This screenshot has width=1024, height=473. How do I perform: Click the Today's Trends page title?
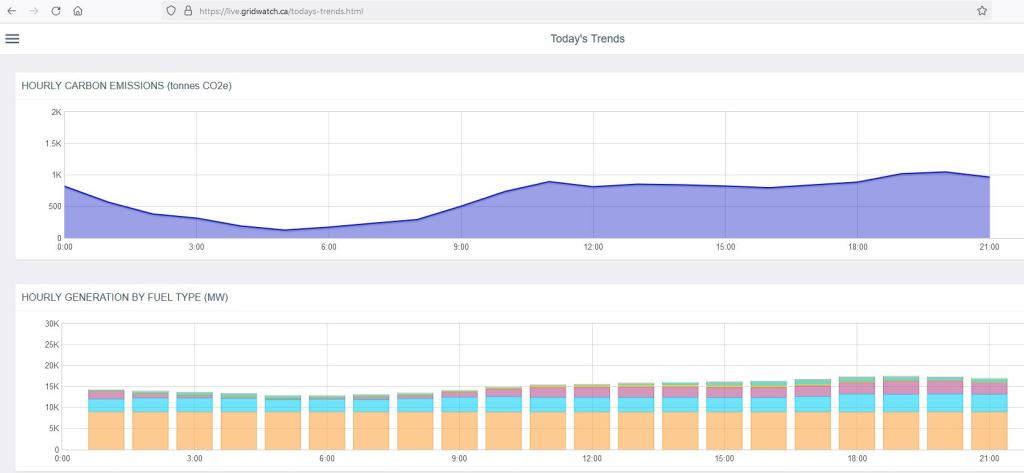pyautogui.click(x=588, y=39)
